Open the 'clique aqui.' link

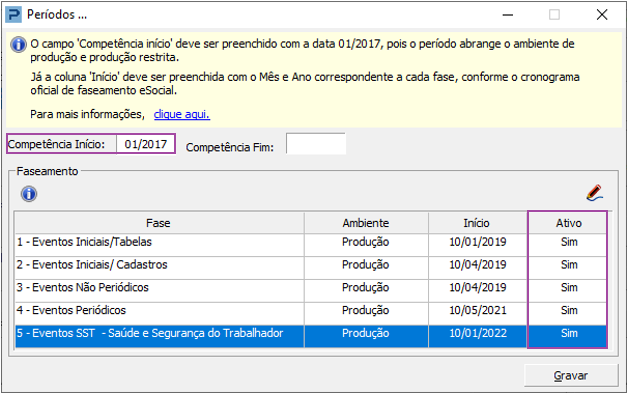click(x=182, y=114)
